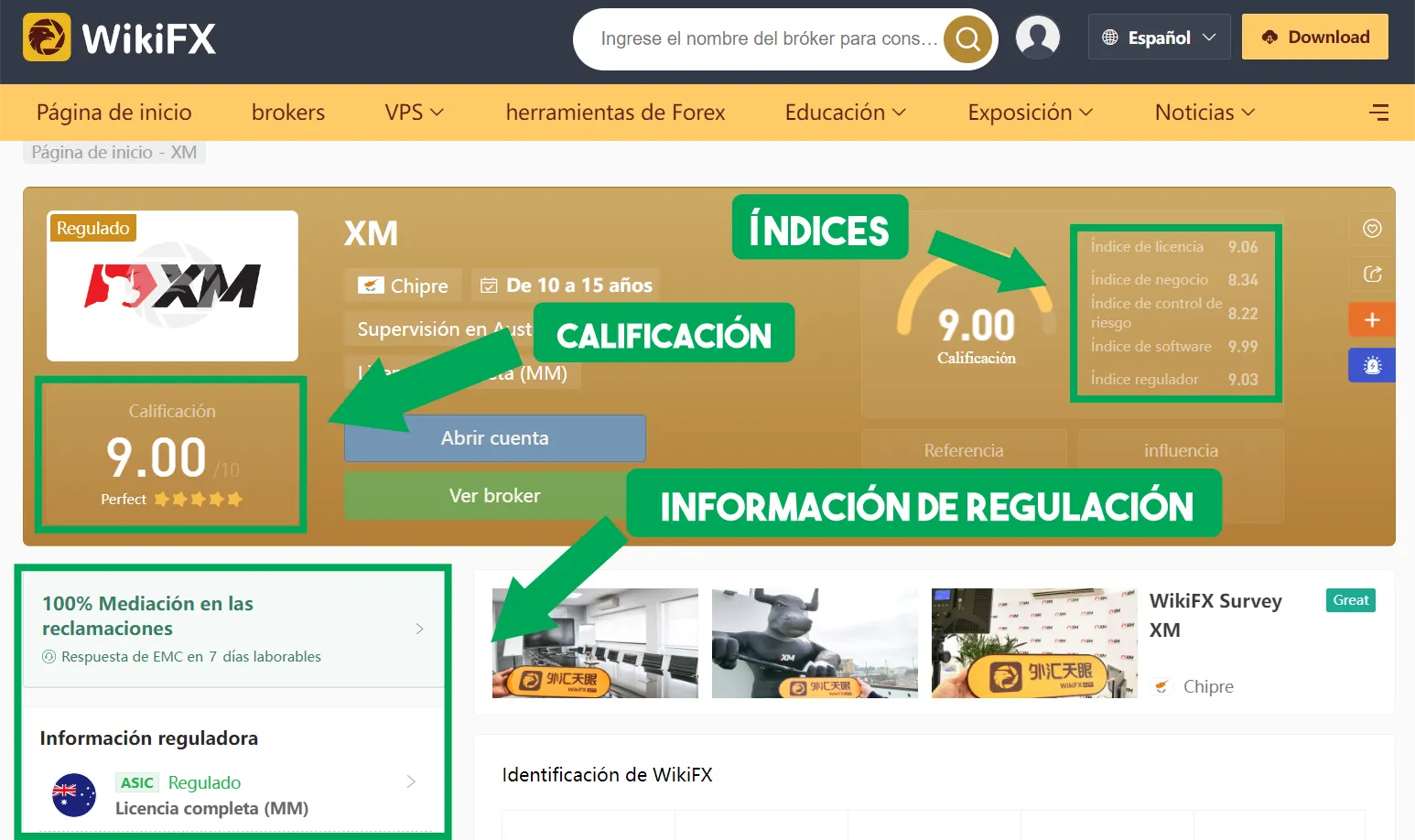The height and width of the screenshot is (840, 1415).
Task: Click the Licencia completa (MM) text
Action: click(x=211, y=809)
